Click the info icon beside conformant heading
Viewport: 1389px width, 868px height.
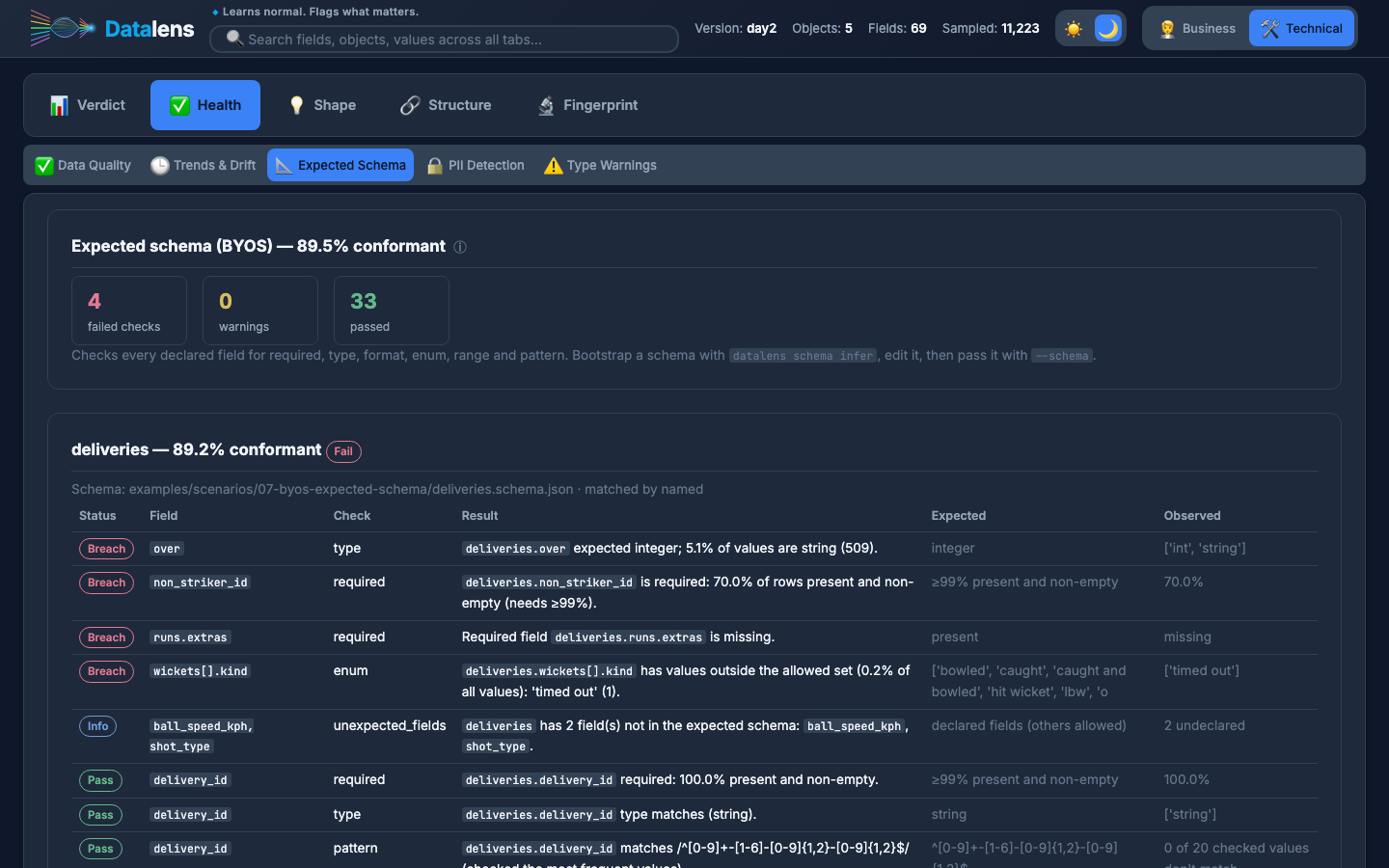pos(460,247)
